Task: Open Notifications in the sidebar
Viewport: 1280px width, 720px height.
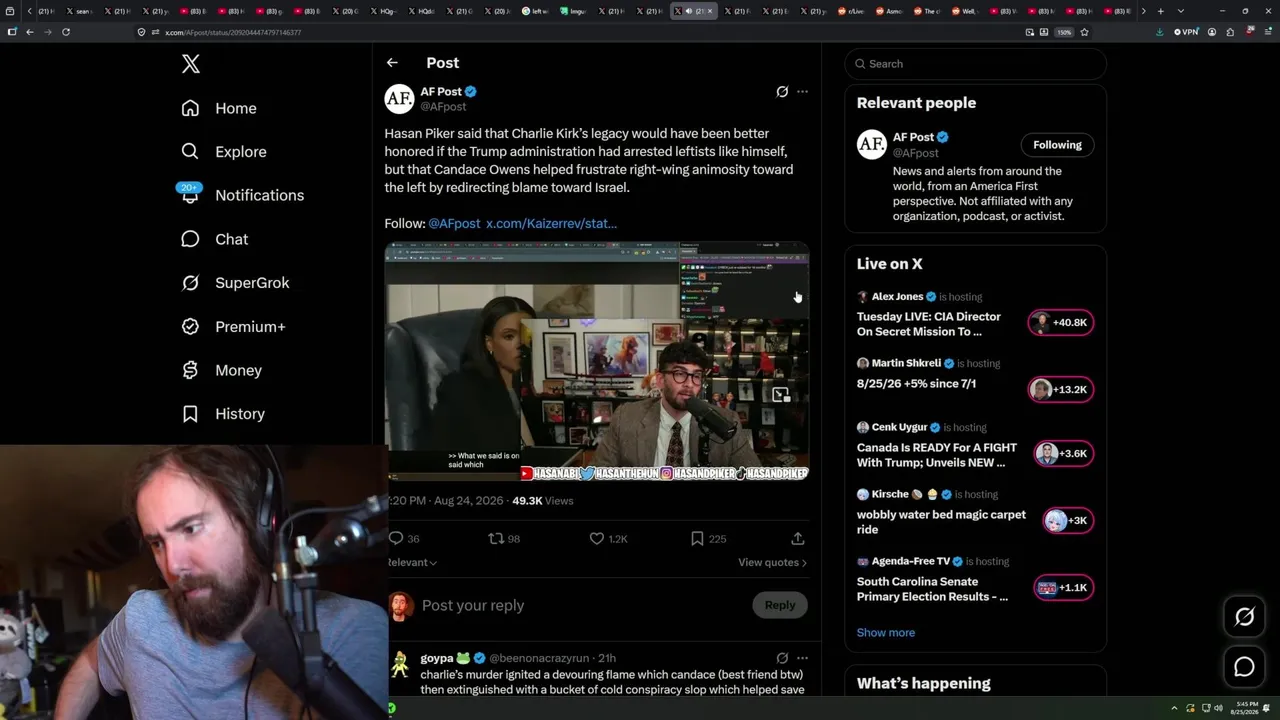Action: 242,195
